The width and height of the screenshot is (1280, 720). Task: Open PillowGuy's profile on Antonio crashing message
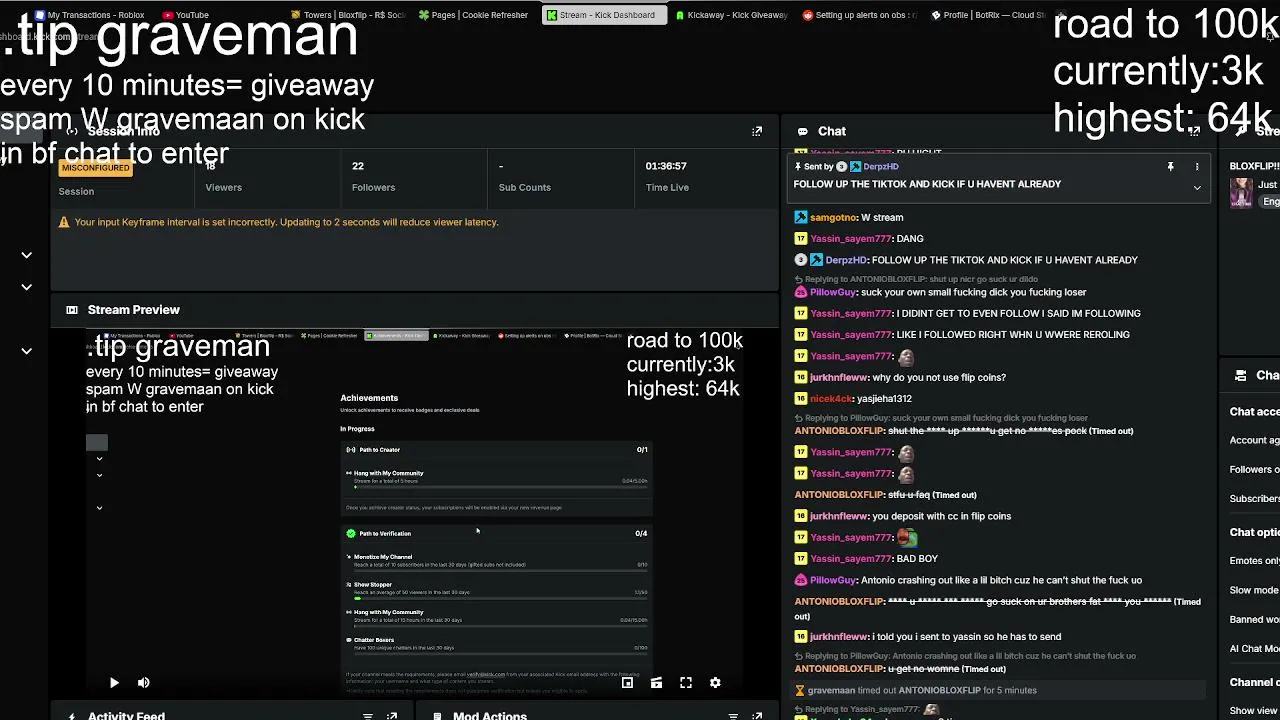833,580
